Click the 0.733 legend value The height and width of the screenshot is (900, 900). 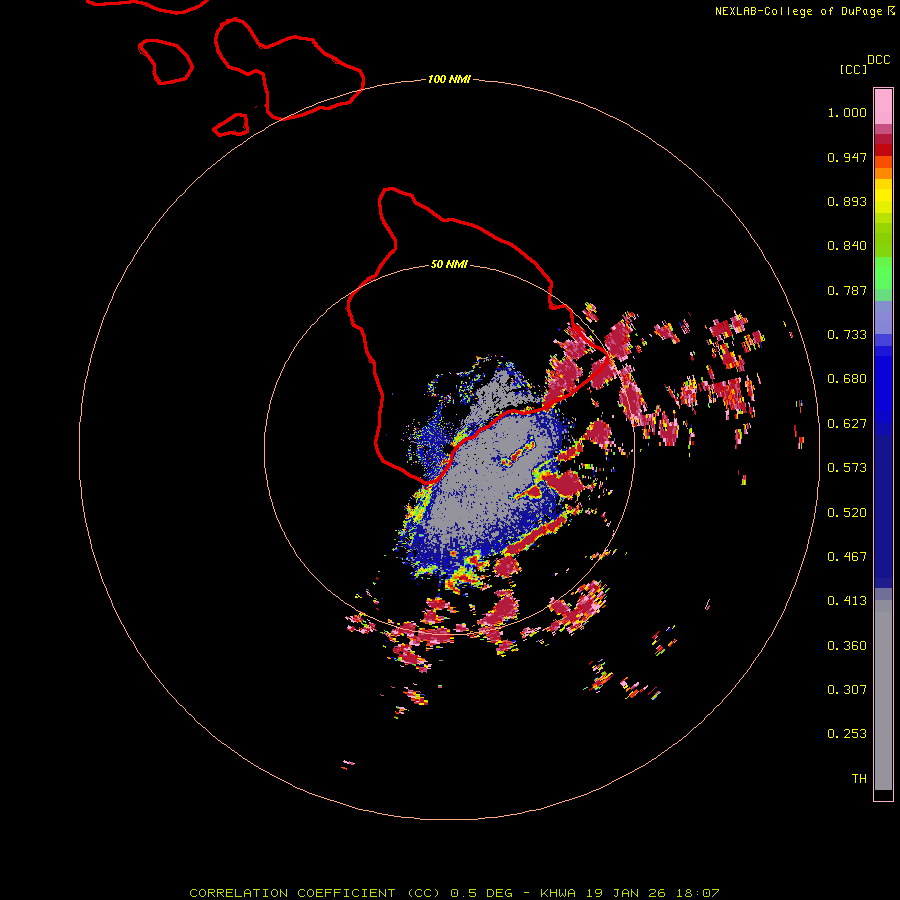click(x=847, y=335)
